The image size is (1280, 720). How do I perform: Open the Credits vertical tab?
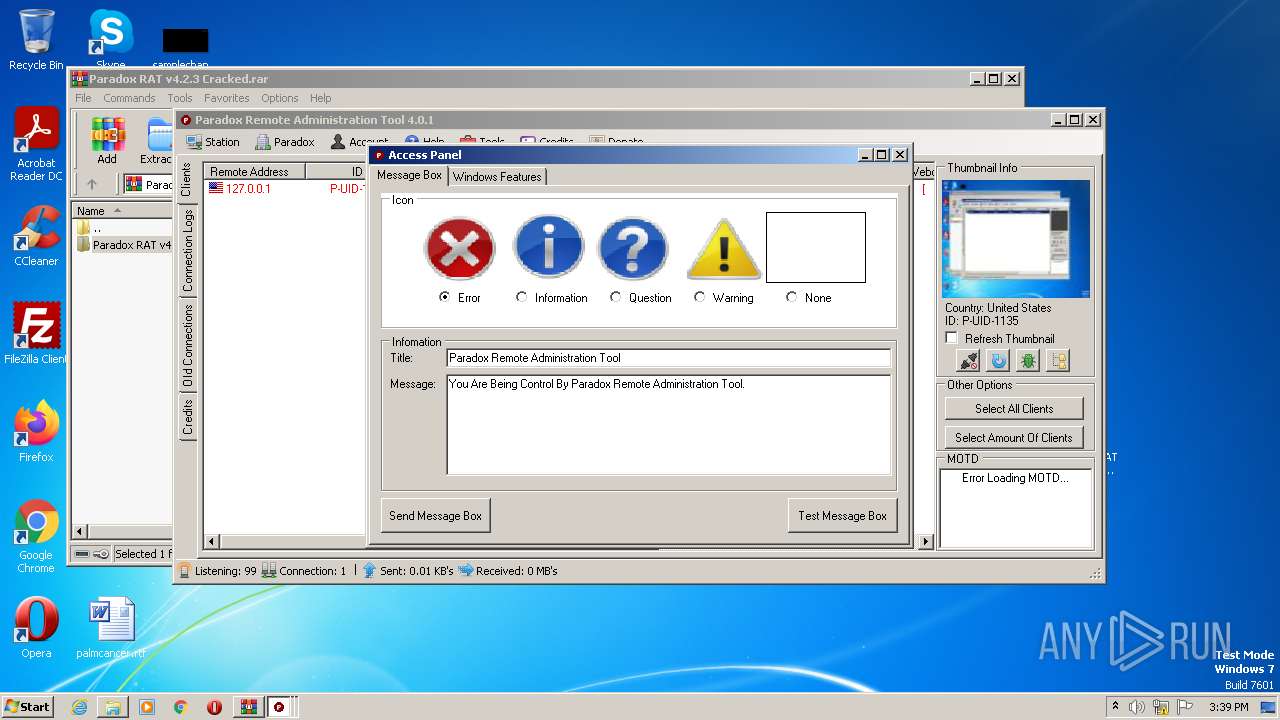tap(187, 416)
